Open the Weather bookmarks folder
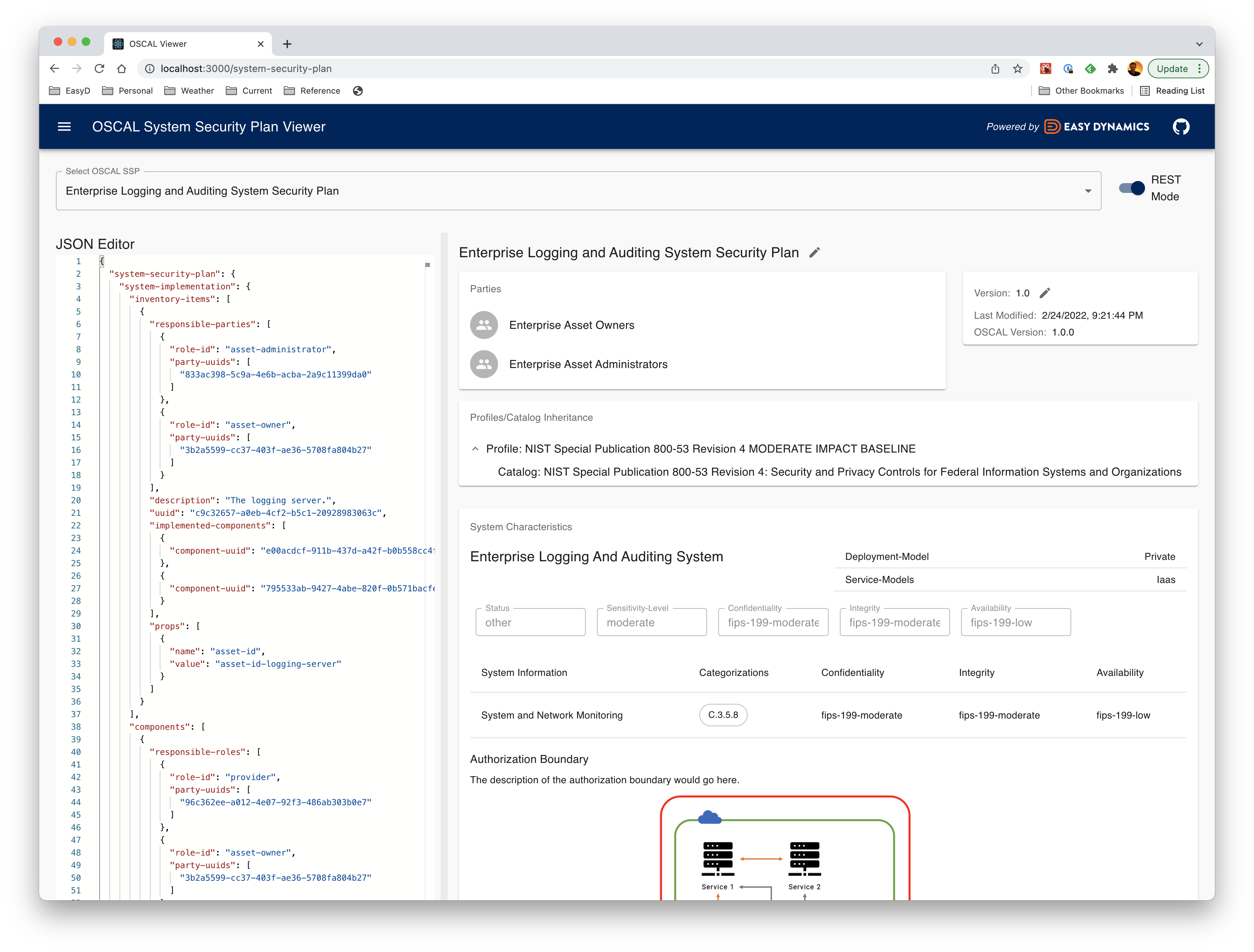 click(x=189, y=91)
